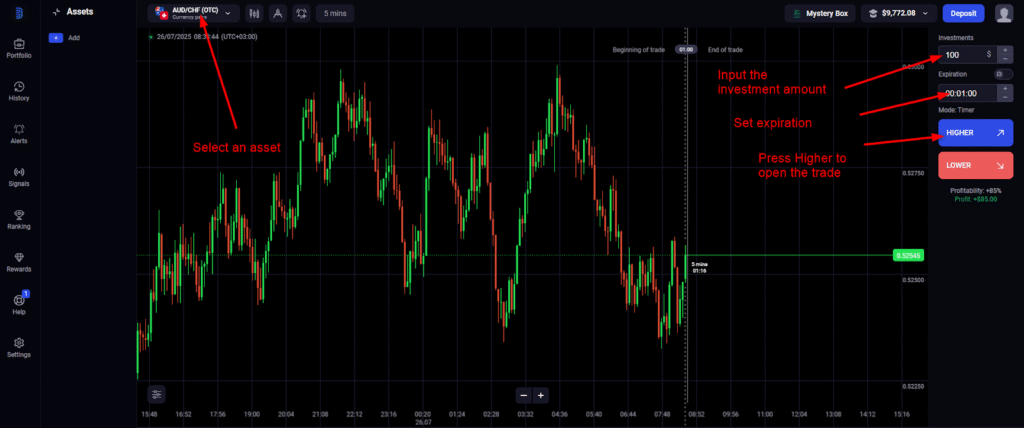1024x428 pixels.
Task: Open the Signals section
Action: (18, 176)
